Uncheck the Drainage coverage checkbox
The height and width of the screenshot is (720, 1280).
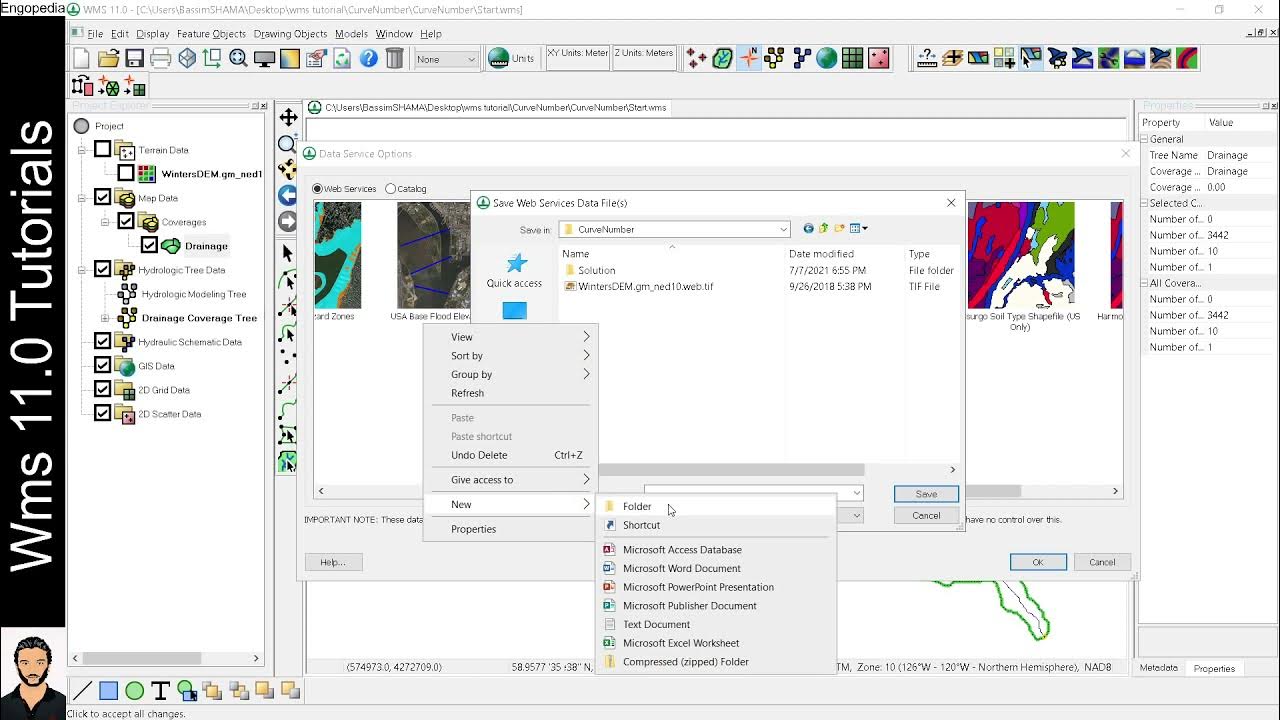[x=149, y=246]
